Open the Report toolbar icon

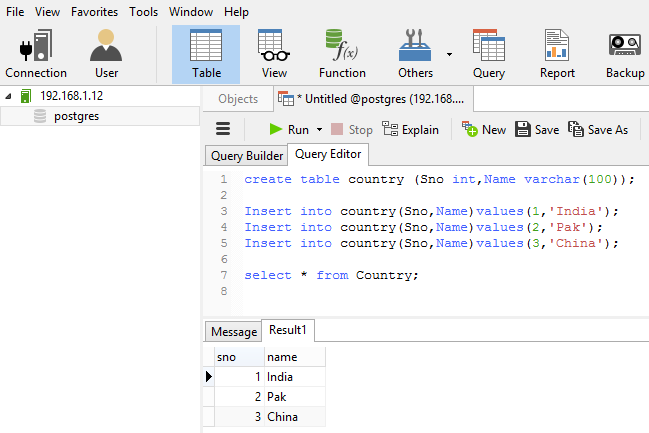click(557, 54)
